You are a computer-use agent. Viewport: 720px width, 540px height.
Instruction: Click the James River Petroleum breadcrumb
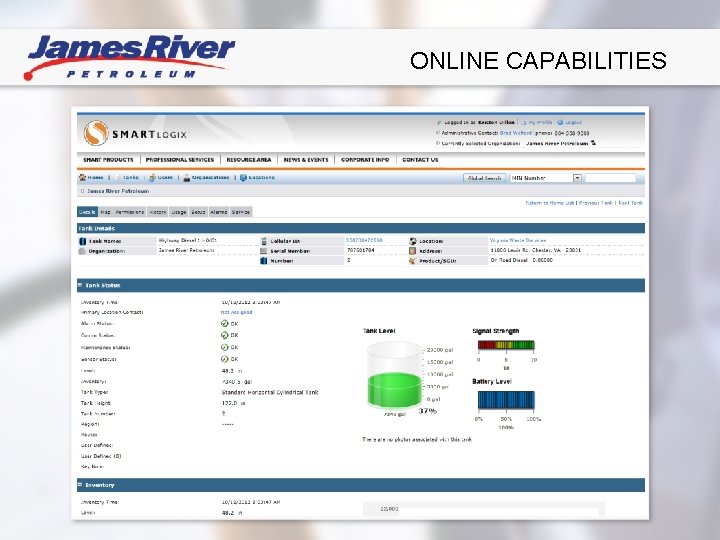coord(118,191)
